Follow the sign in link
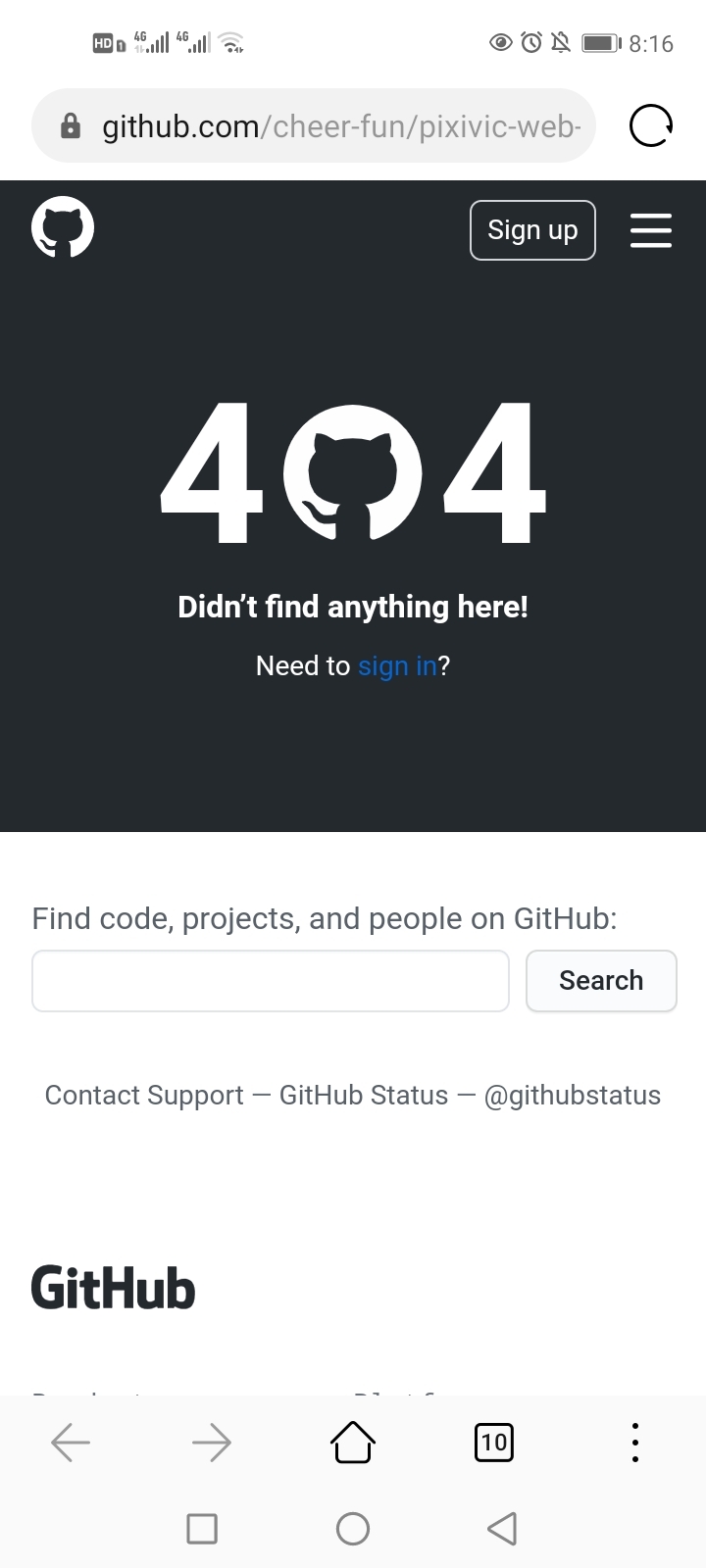 pyautogui.click(x=397, y=666)
